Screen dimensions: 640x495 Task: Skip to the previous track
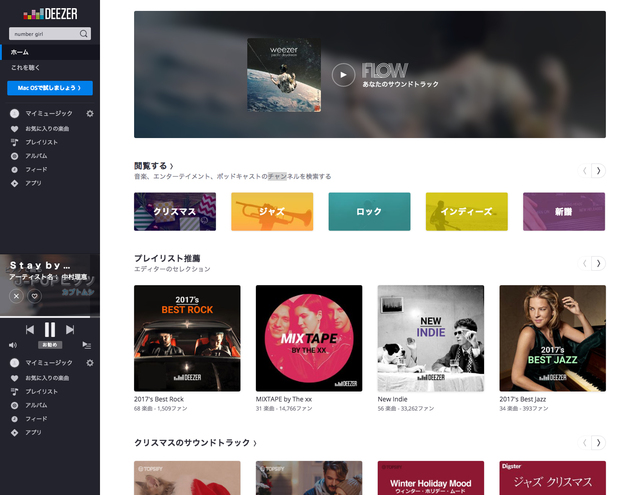click(x=30, y=330)
